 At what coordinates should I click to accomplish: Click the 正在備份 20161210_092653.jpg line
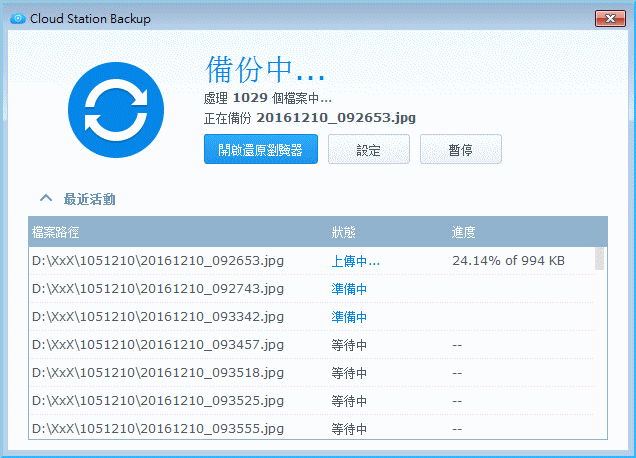coord(310,118)
